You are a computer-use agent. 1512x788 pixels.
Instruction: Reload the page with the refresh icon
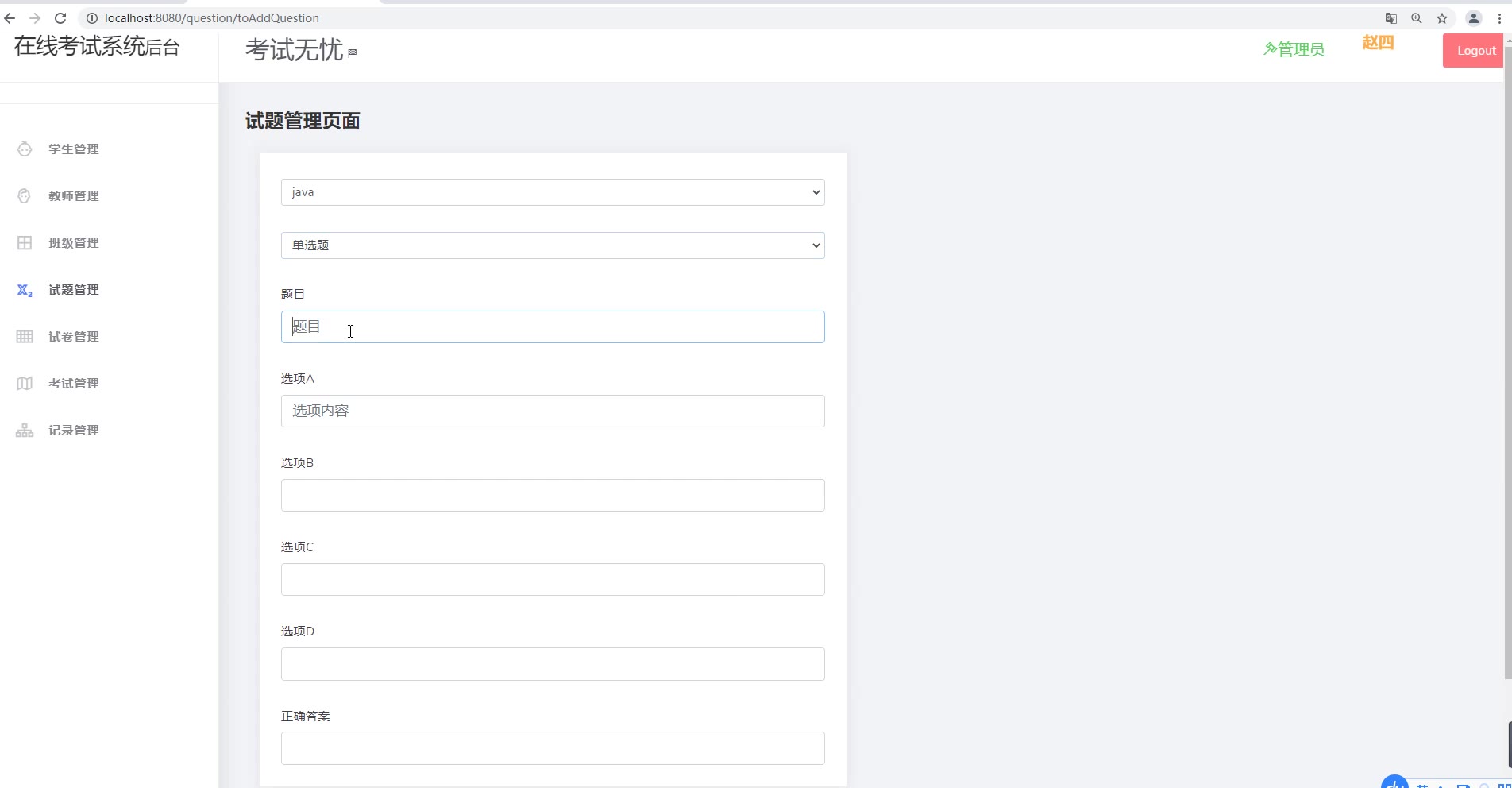(x=60, y=18)
